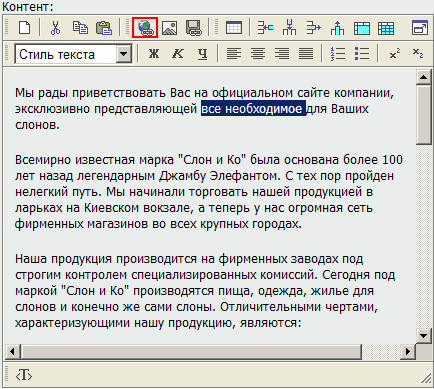Screen dimensions: 434x389
Task: Click the floppy disk link icon
Action: point(194,28)
